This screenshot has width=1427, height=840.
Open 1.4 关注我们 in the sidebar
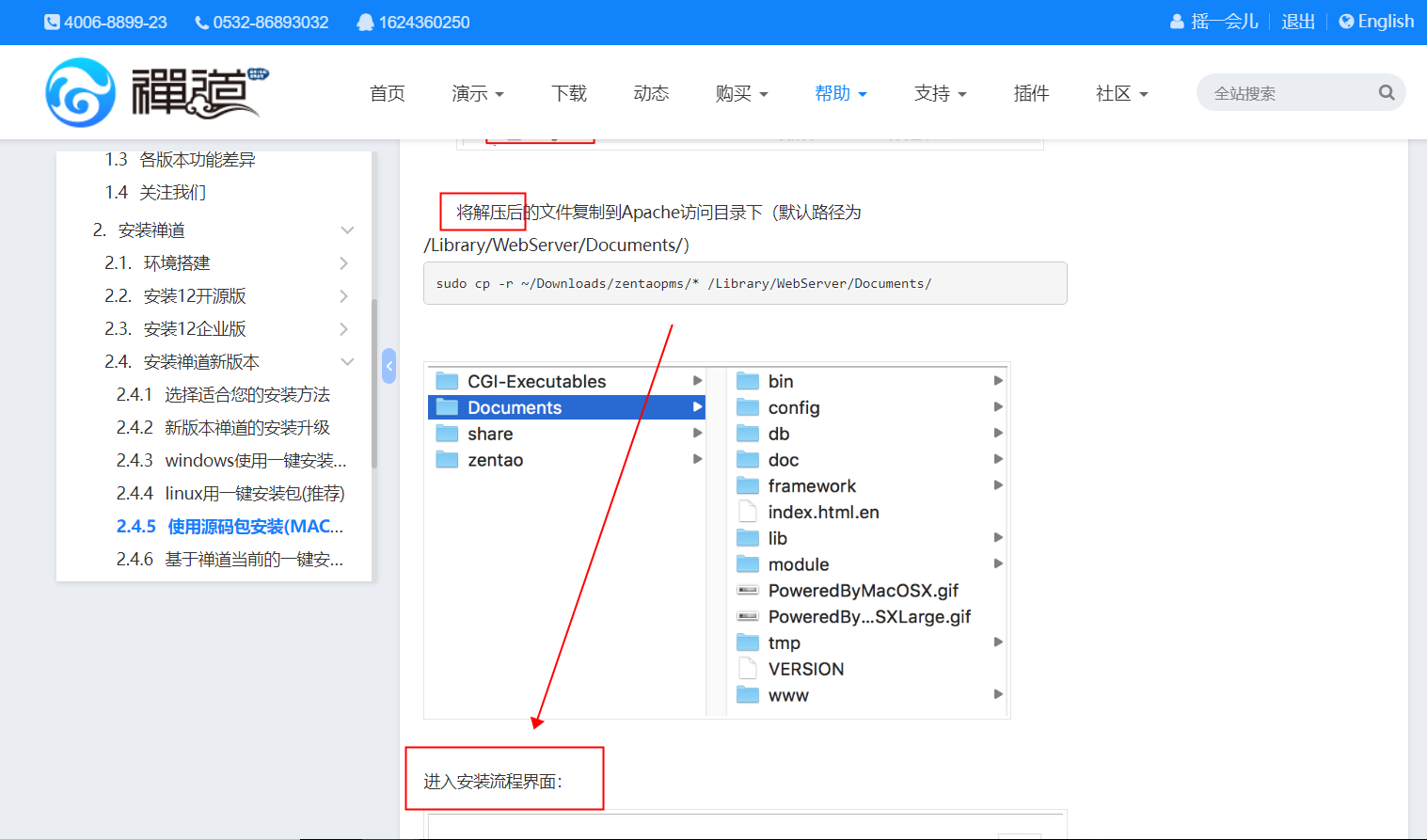[155, 193]
